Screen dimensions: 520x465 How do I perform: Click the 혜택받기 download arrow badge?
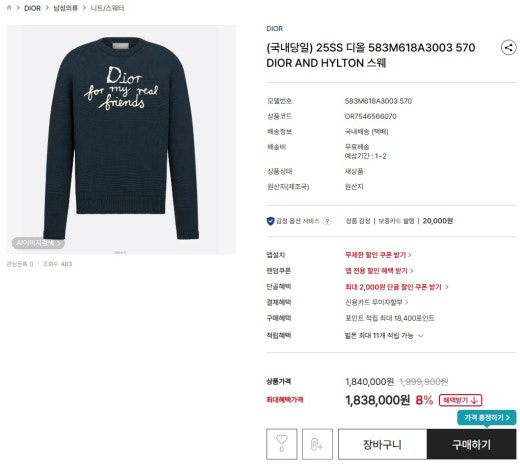tap(460, 400)
